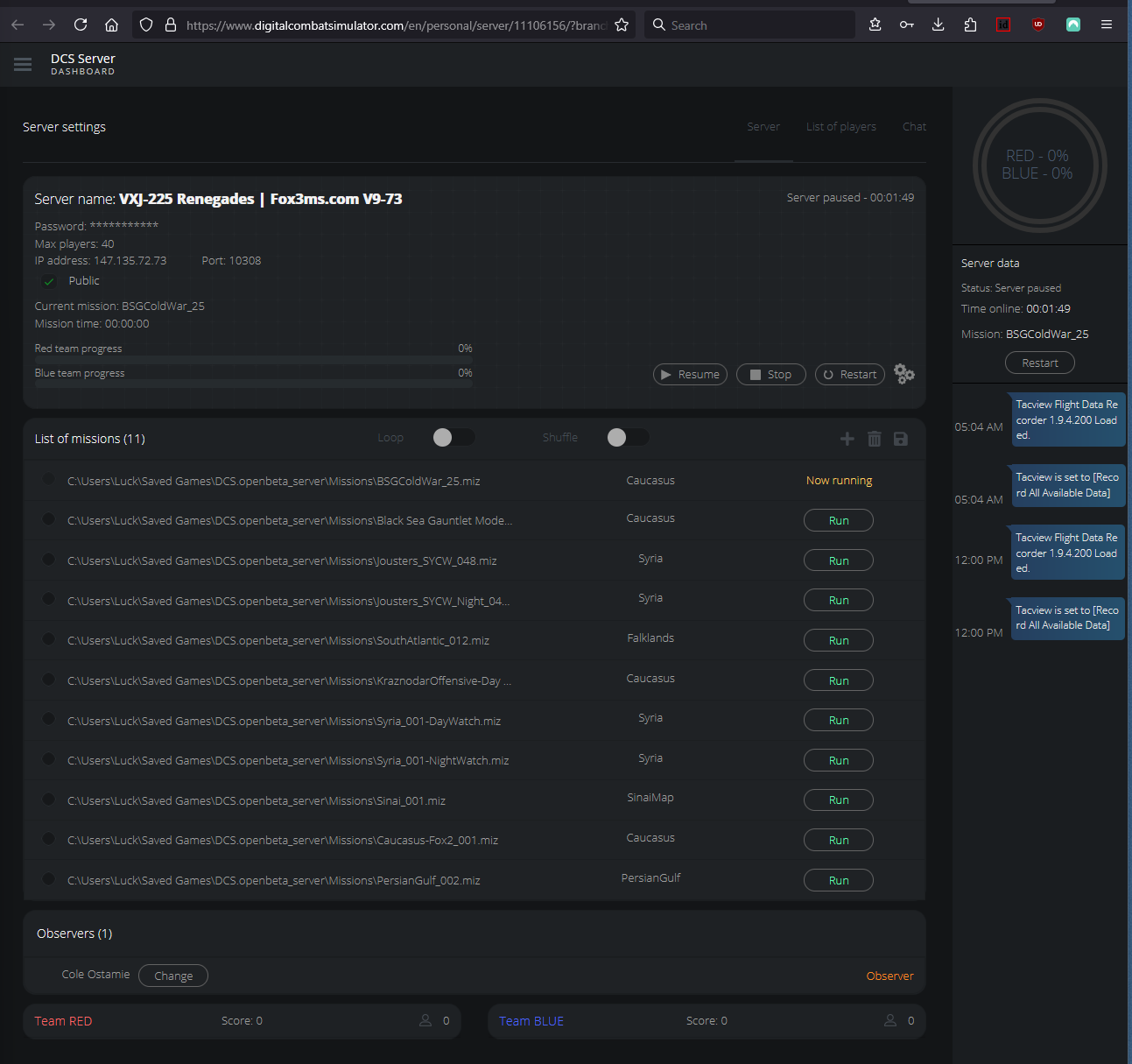1132x1064 pixels.
Task: Uncheck the Public server checkbox
Action: 49,281
